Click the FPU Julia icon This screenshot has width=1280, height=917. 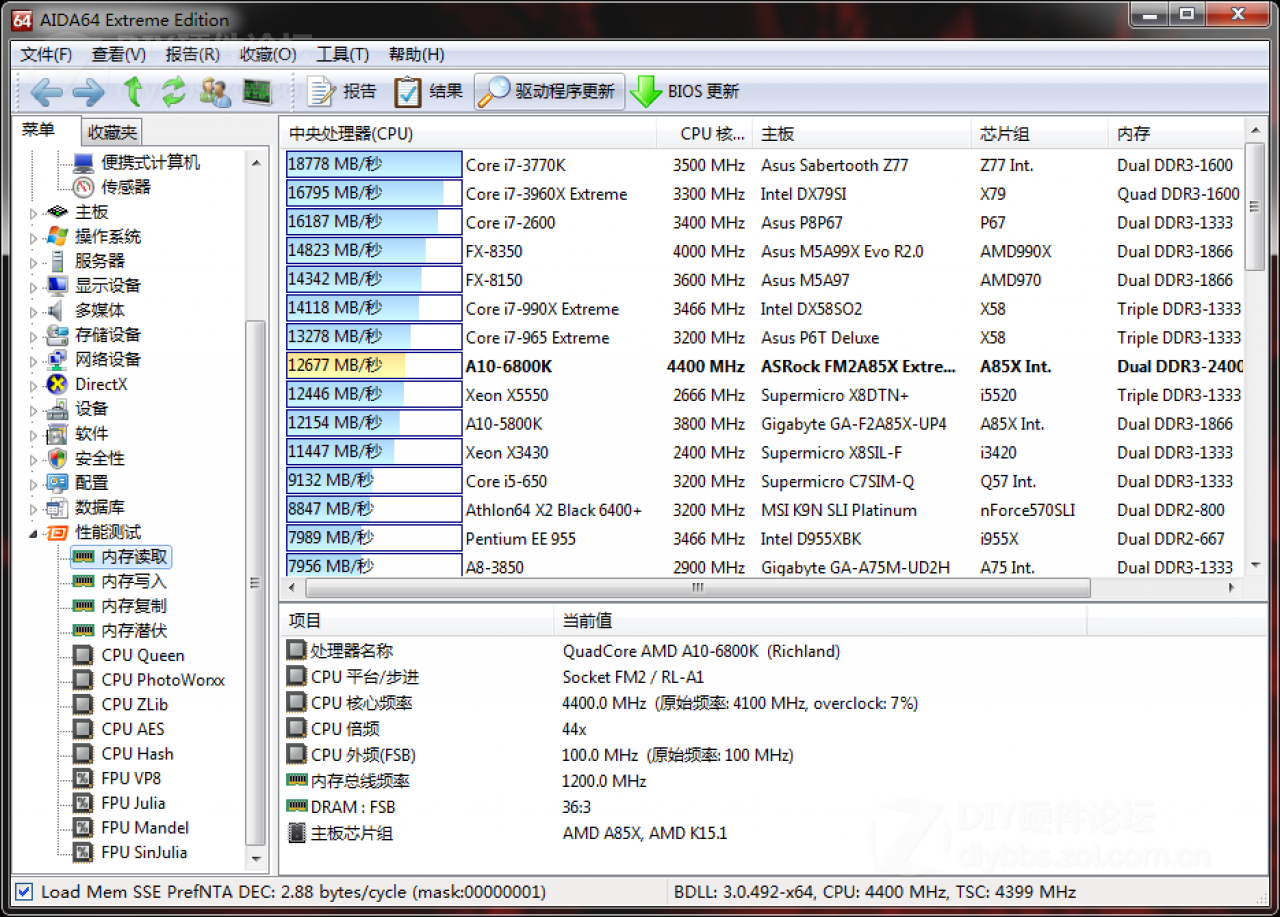point(84,803)
